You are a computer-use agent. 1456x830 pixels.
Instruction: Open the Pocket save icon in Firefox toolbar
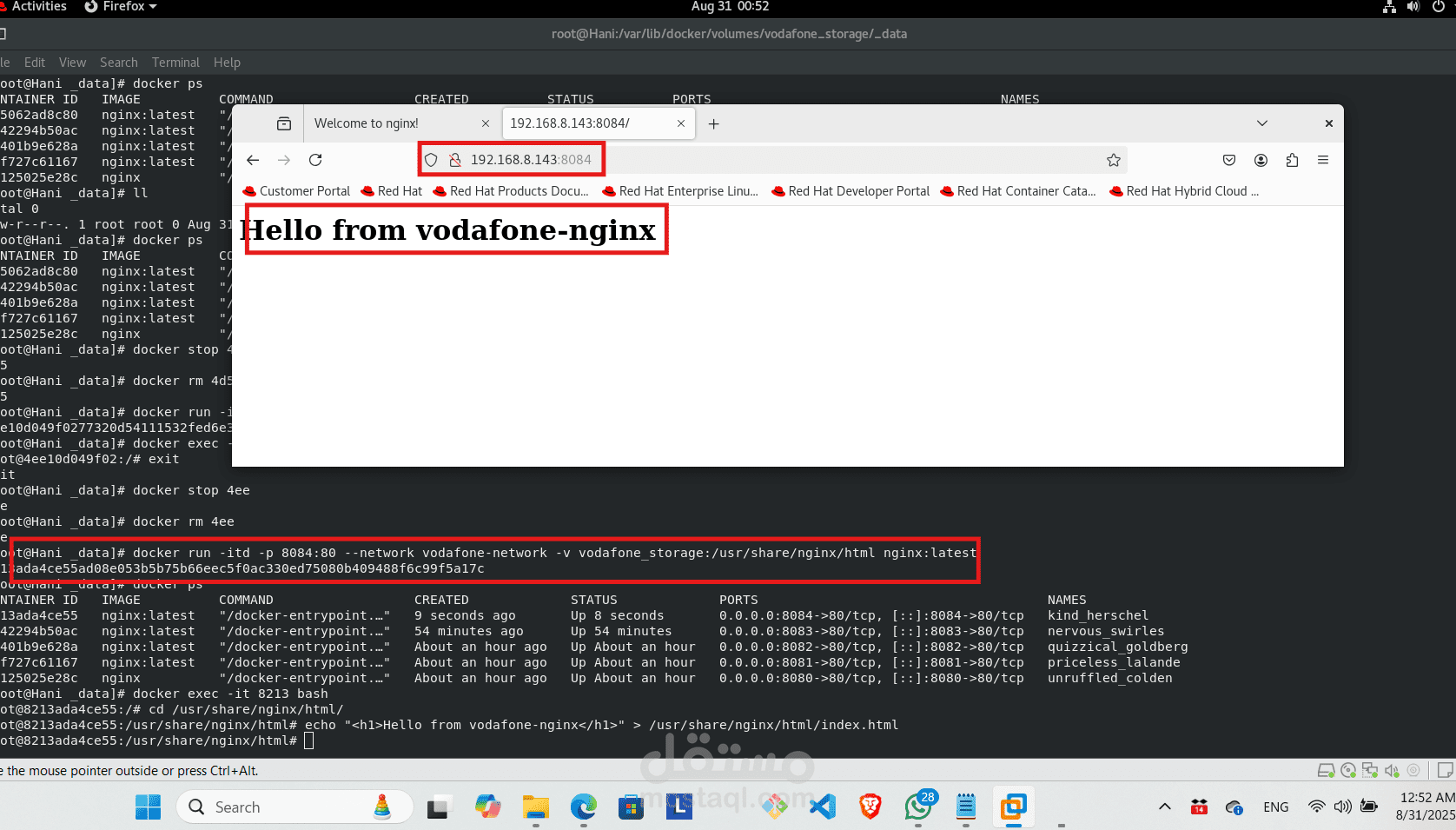[x=1229, y=160]
